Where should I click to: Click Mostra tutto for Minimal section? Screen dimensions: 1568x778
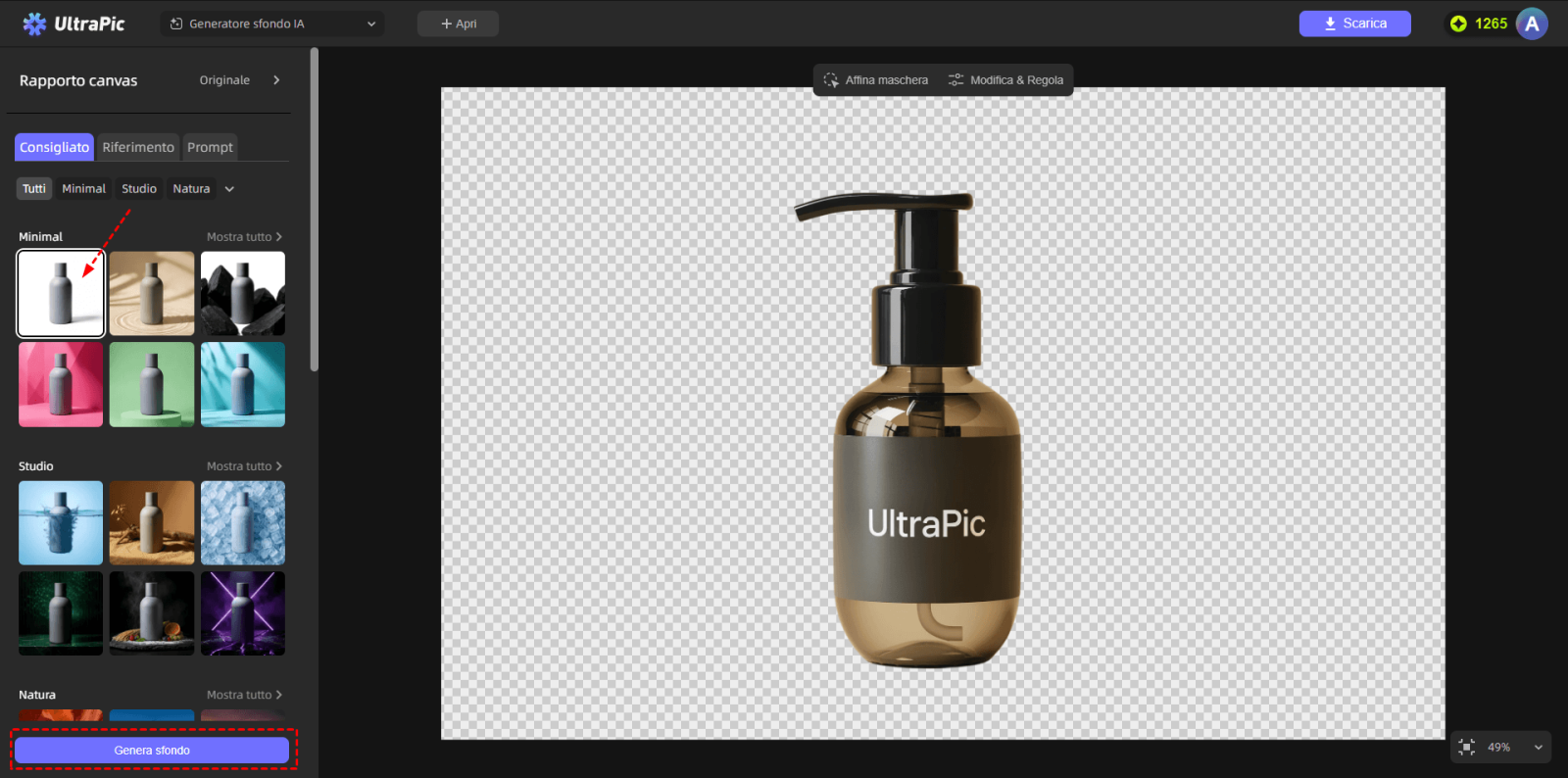pos(244,237)
